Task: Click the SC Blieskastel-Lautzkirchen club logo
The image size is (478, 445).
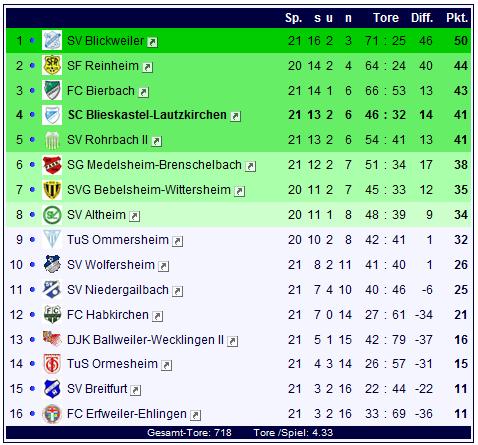Action: click(x=52, y=115)
